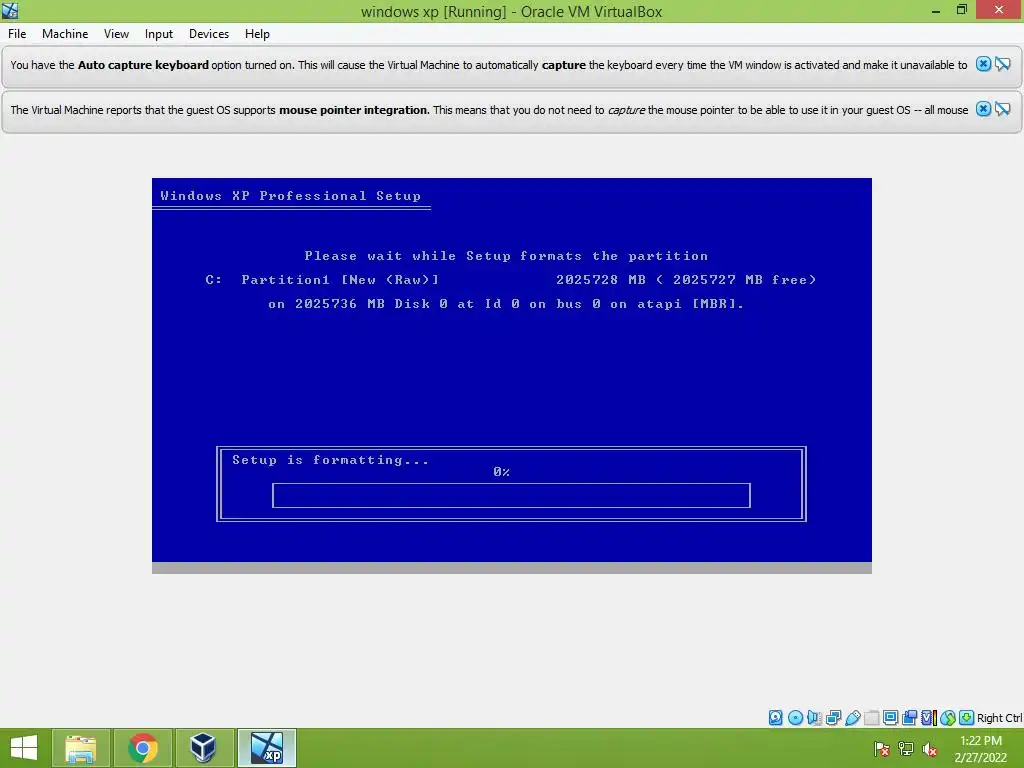Open Action Center flag tray icon

(x=882, y=749)
